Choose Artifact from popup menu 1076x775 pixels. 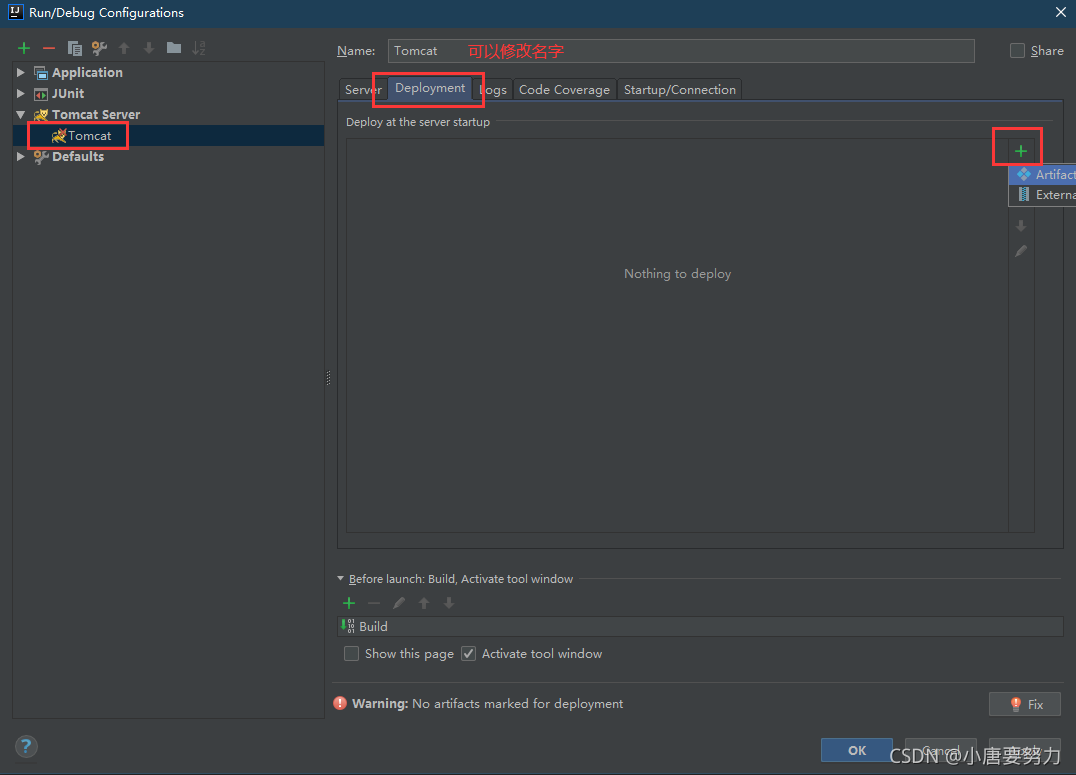pos(1042,174)
